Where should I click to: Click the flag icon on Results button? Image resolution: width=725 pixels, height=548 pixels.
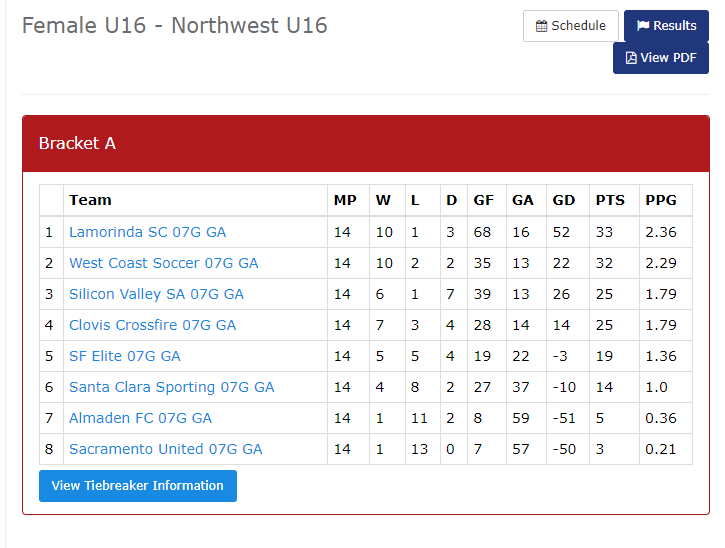pyautogui.click(x=643, y=26)
